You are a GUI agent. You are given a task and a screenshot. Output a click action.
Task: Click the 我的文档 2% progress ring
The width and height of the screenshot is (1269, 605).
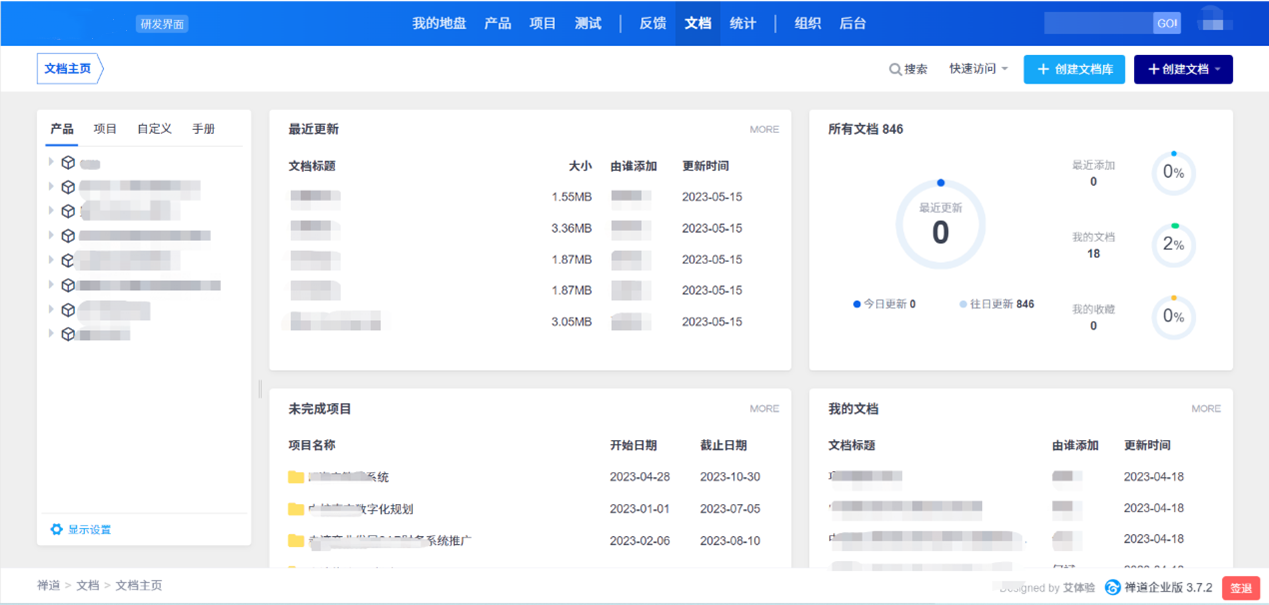point(1173,245)
